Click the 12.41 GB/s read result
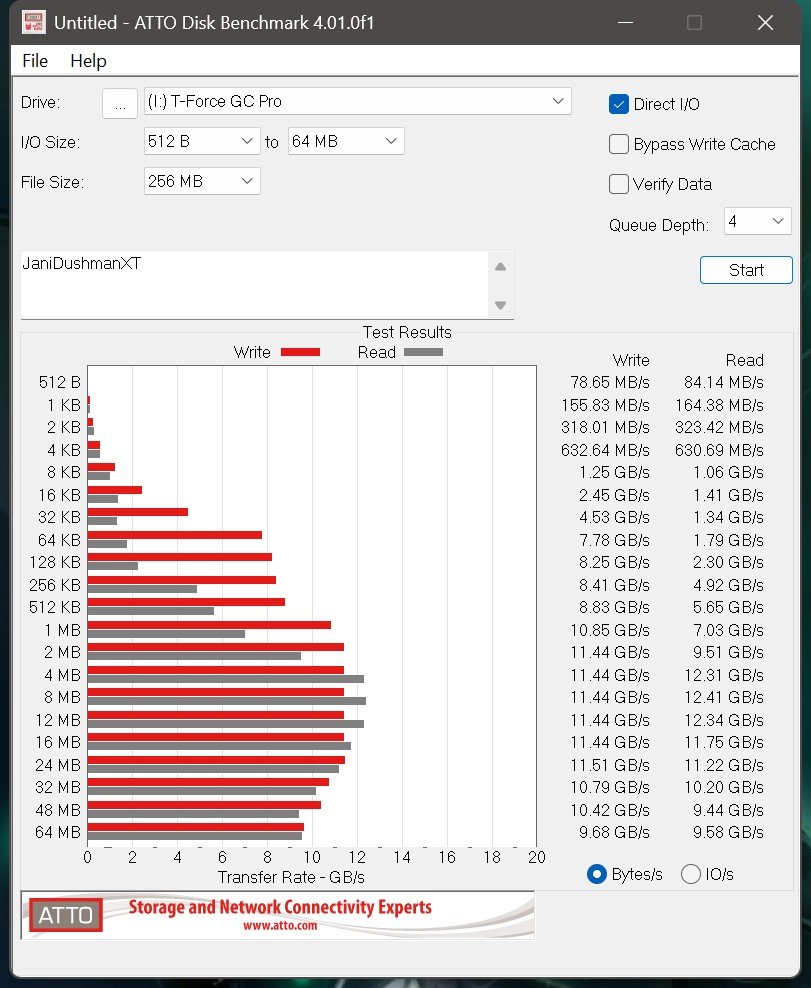 (x=723, y=698)
